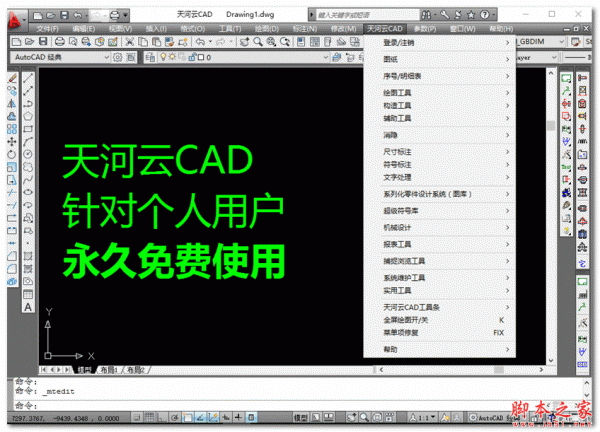
Task: Expand the 登录/注销 submenu
Action: [439, 42]
